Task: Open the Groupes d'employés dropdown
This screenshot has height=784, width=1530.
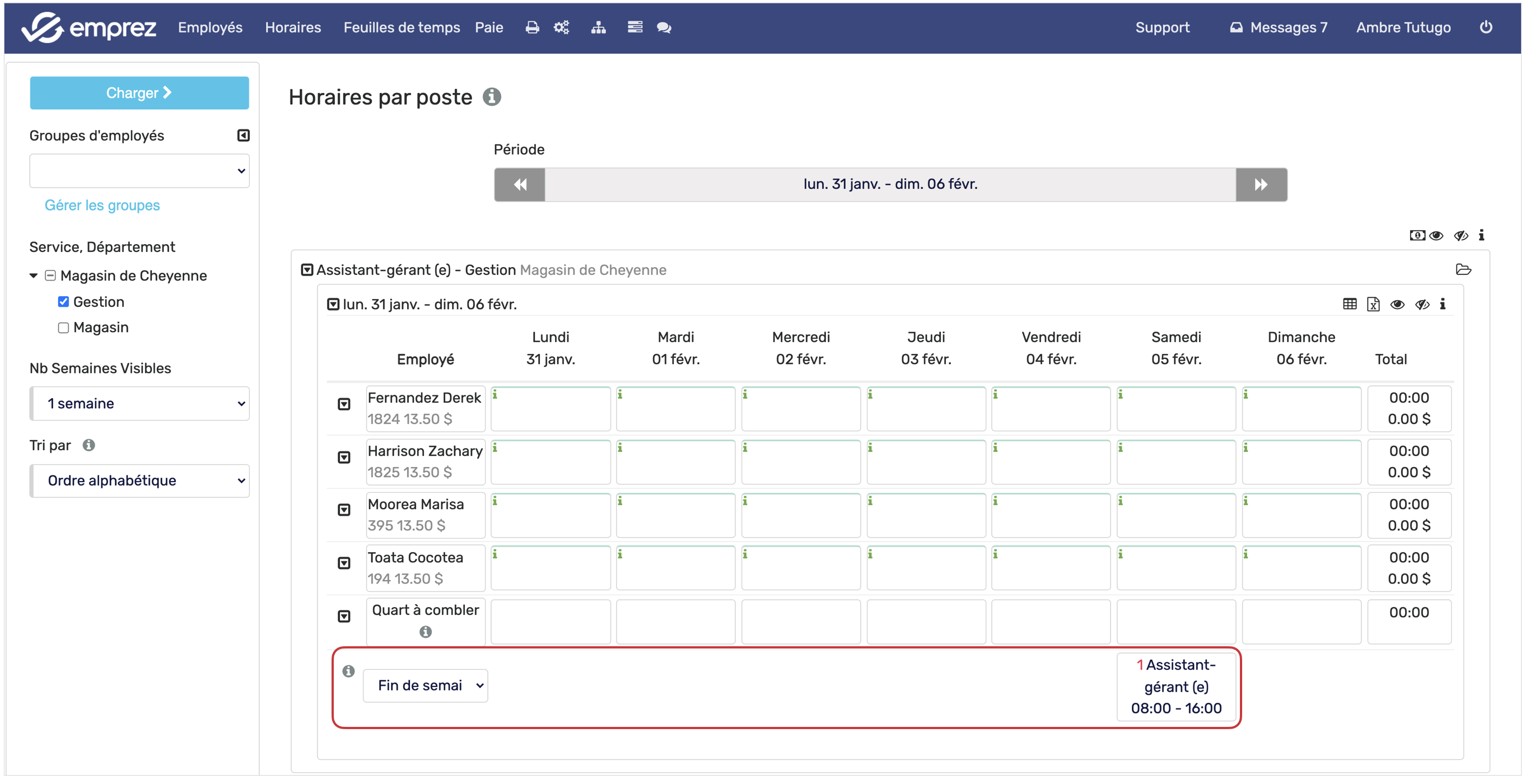Action: pos(139,171)
